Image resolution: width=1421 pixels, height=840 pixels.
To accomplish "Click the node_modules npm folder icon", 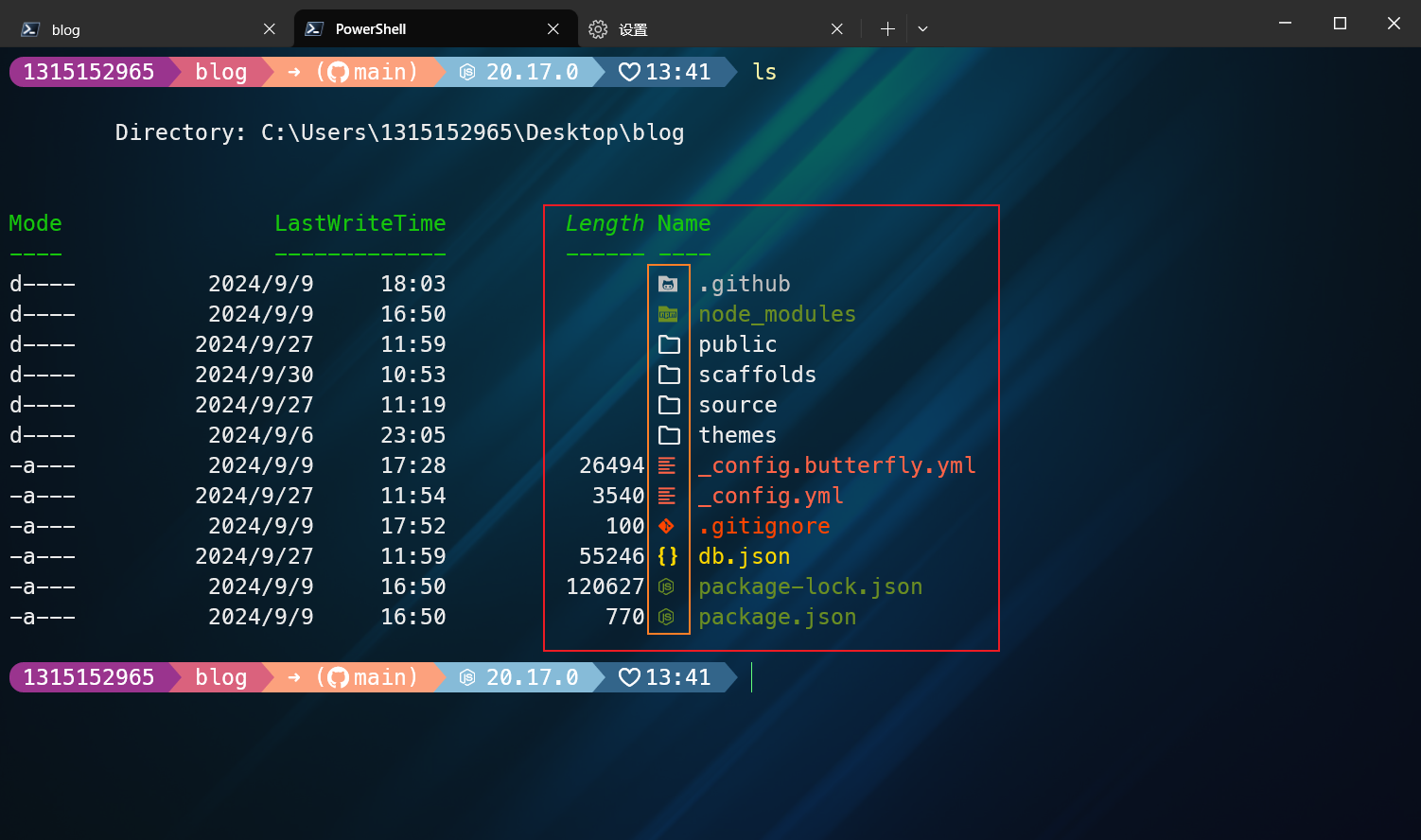I will 668,314.
